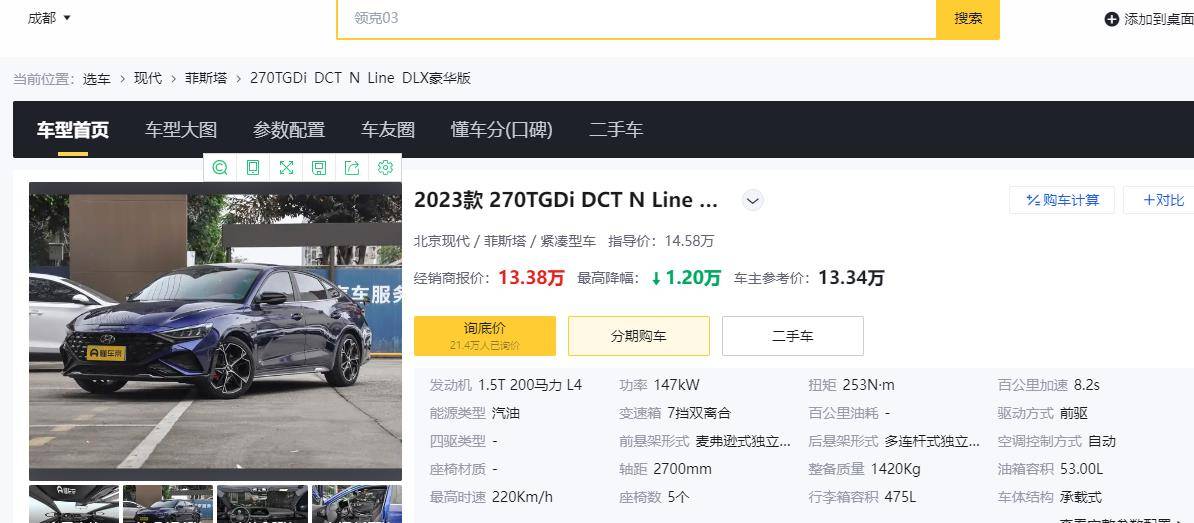Click the fullscreen expand arrows icon
The image size is (1194, 523).
click(x=286, y=167)
